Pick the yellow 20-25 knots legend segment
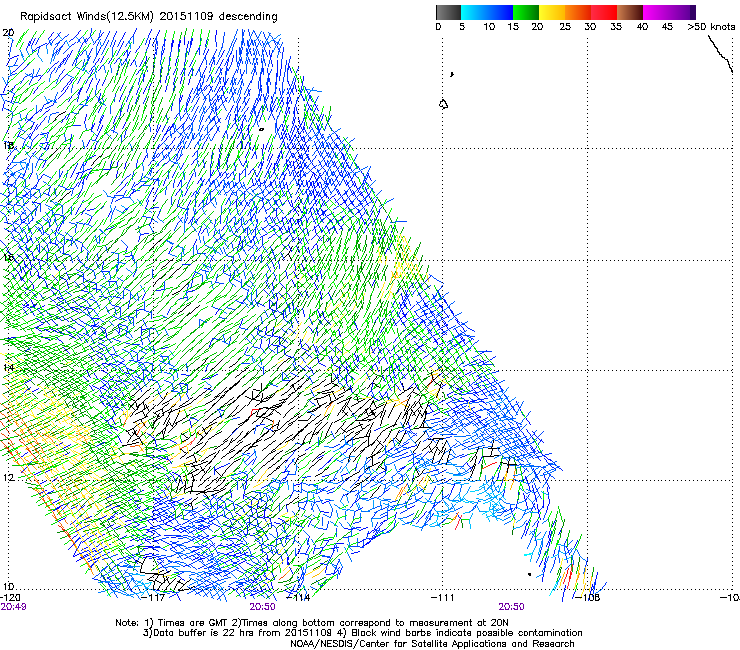740x650 pixels. [552, 12]
